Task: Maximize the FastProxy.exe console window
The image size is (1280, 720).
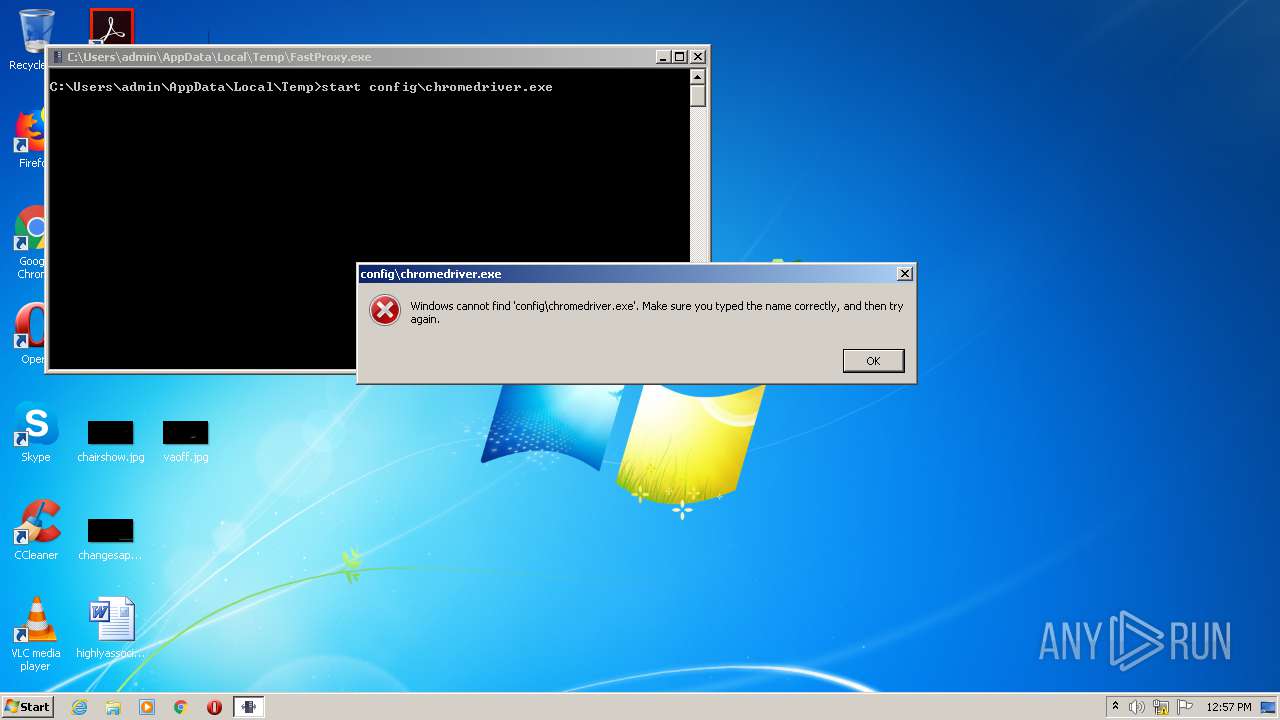Action: tap(680, 57)
